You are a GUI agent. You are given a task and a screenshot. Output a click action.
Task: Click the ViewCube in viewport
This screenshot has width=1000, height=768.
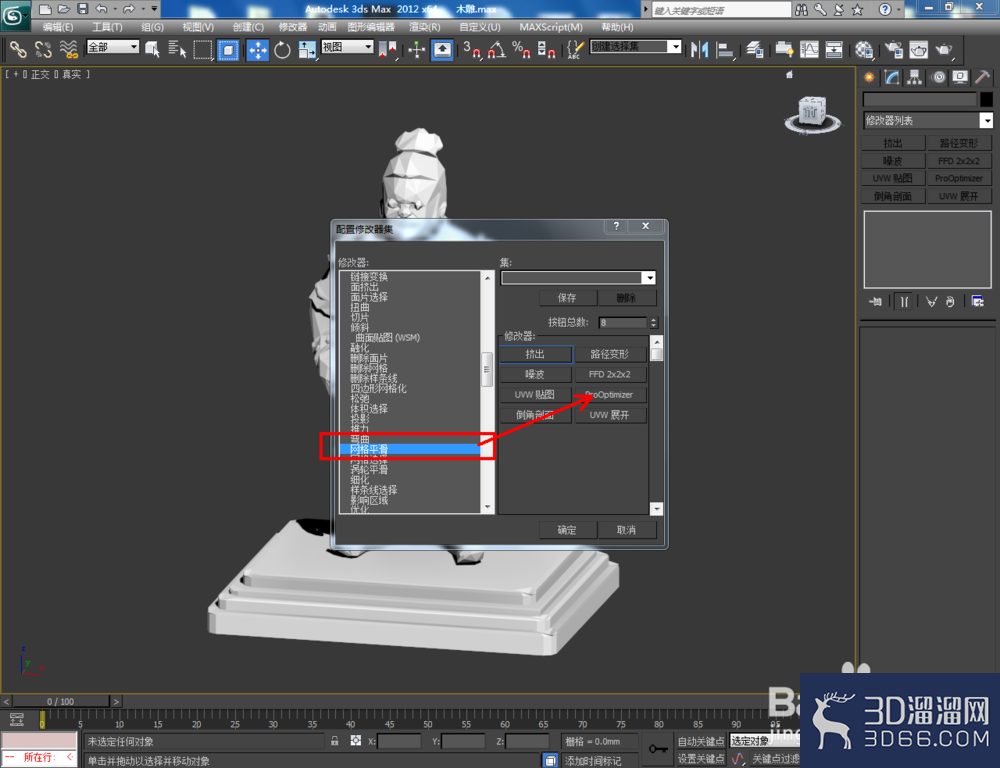(812, 114)
